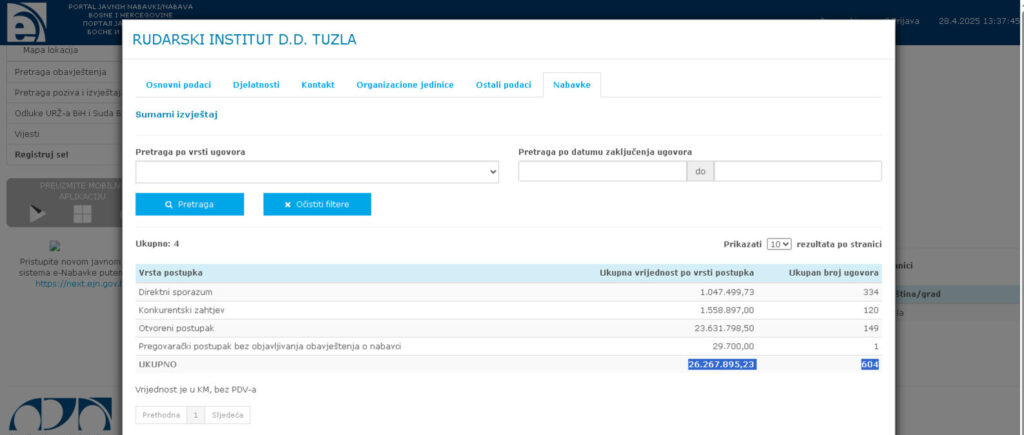The height and width of the screenshot is (435, 1024).
Task: Click the value 23.631.798,50
Action: (724, 328)
